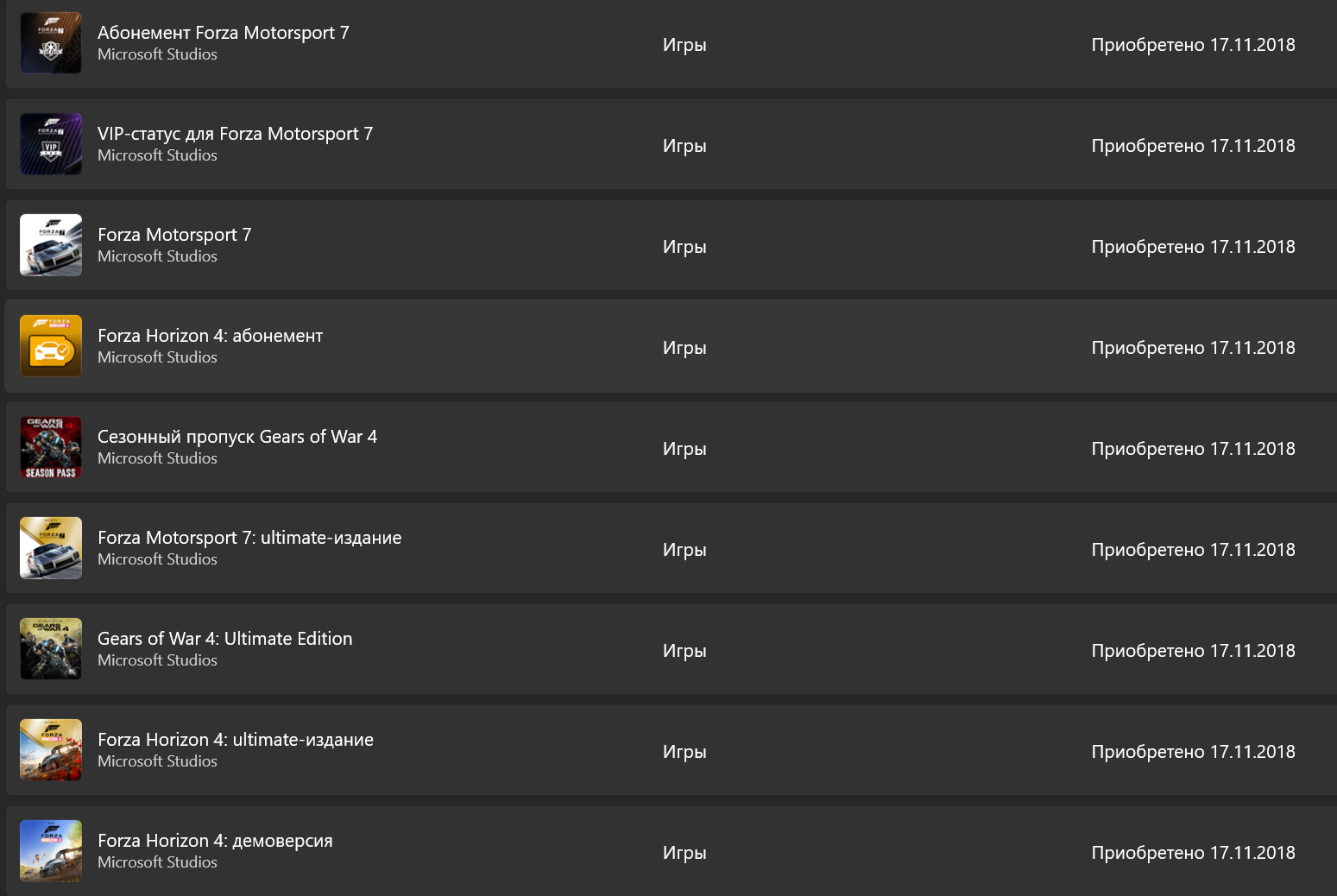Open Gears of War 4: Ultimate Edition title
Screen dimensions: 1337x896
224,639
